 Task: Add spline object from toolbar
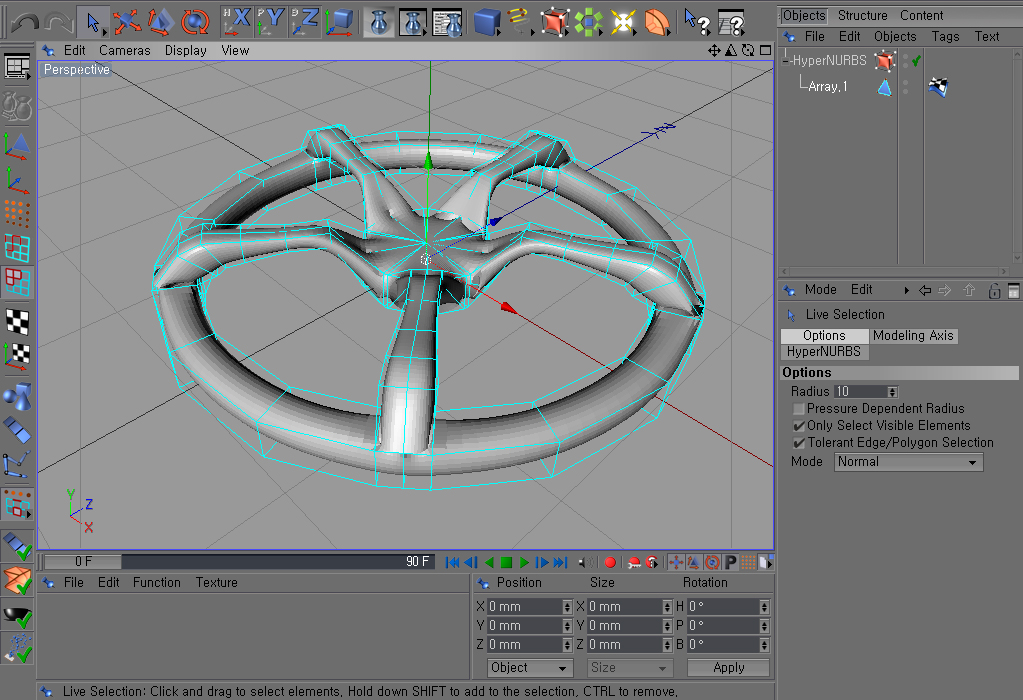click(x=520, y=22)
